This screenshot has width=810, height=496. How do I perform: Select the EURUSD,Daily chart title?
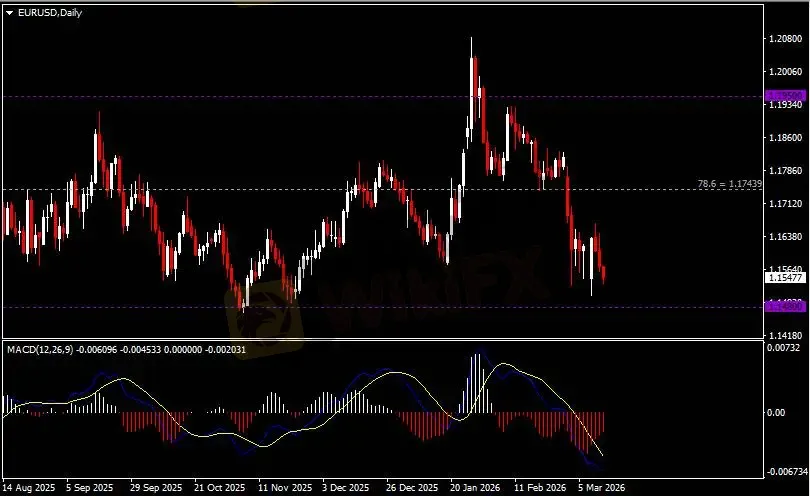click(50, 13)
